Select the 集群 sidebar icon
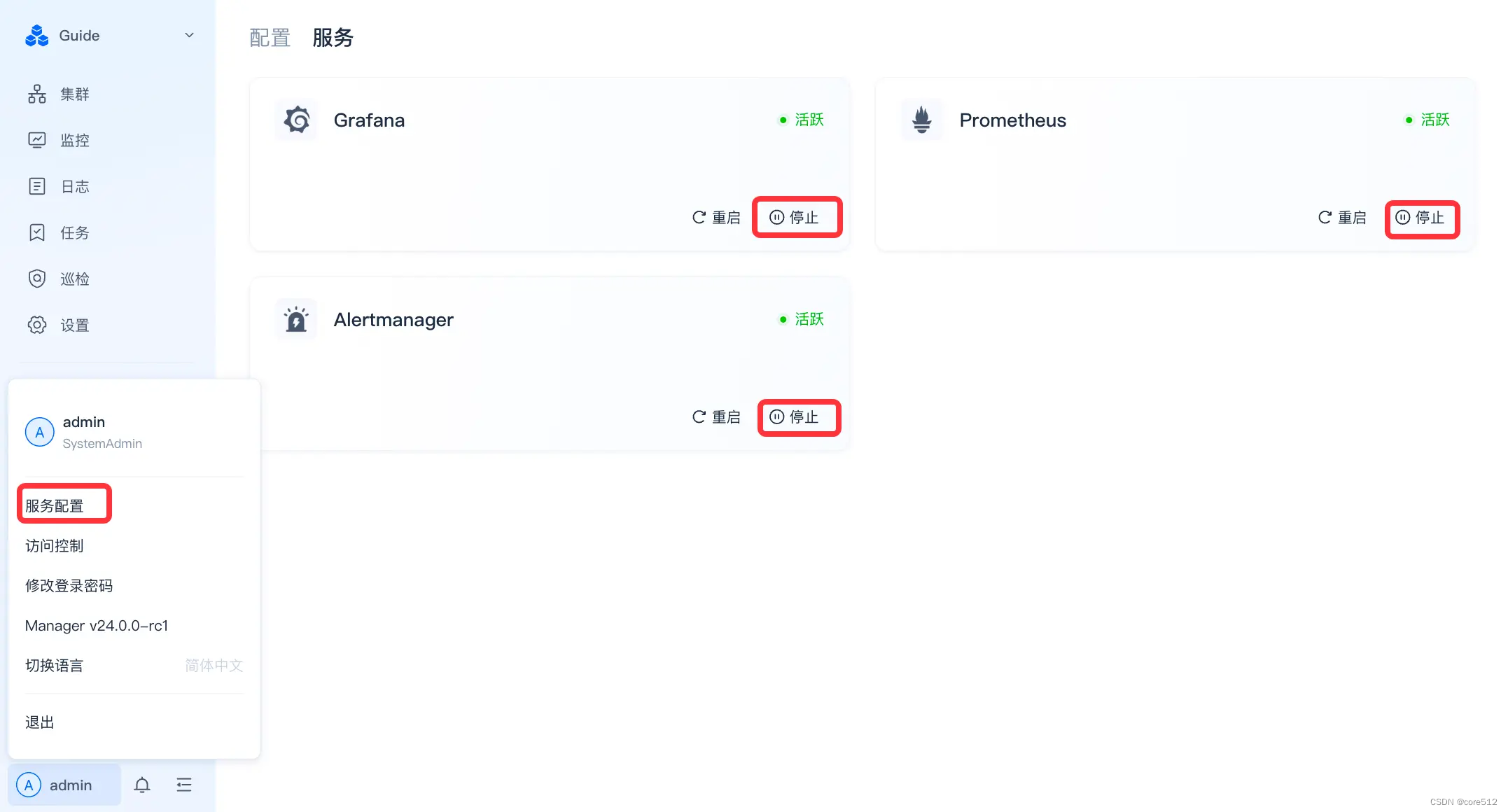Viewport: 1508px width, 812px height. (x=37, y=93)
